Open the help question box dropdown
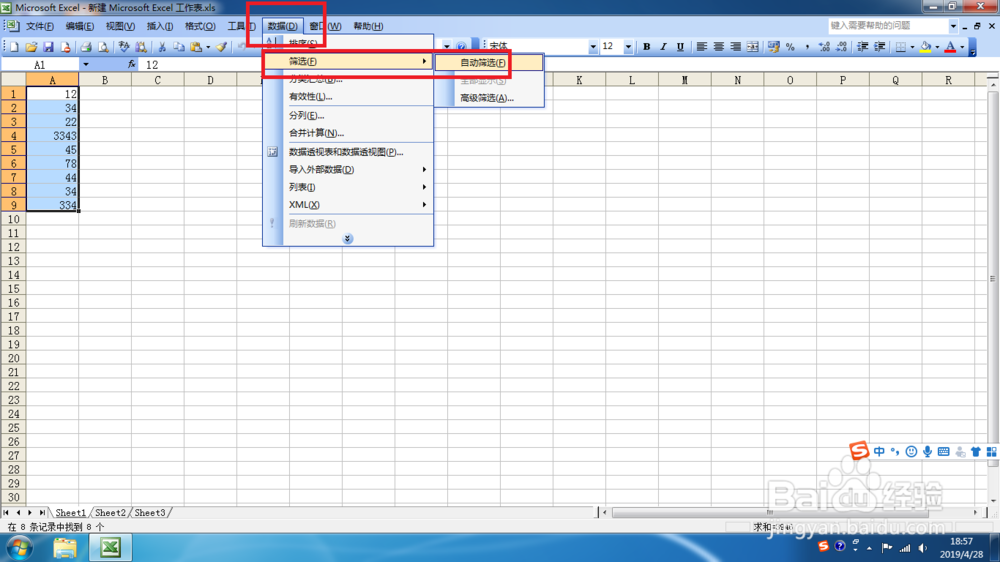Screen dimensions: 1000x562 [x=953, y=26]
